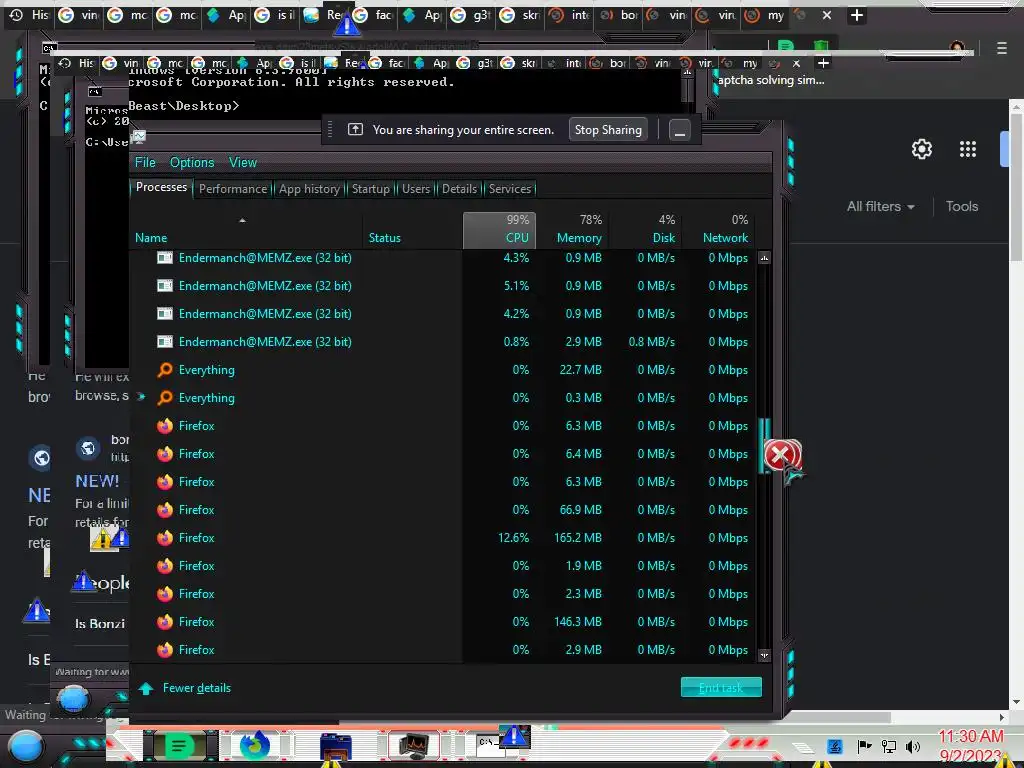
Task: Switch to the g3t browser tab
Action: tap(472, 14)
